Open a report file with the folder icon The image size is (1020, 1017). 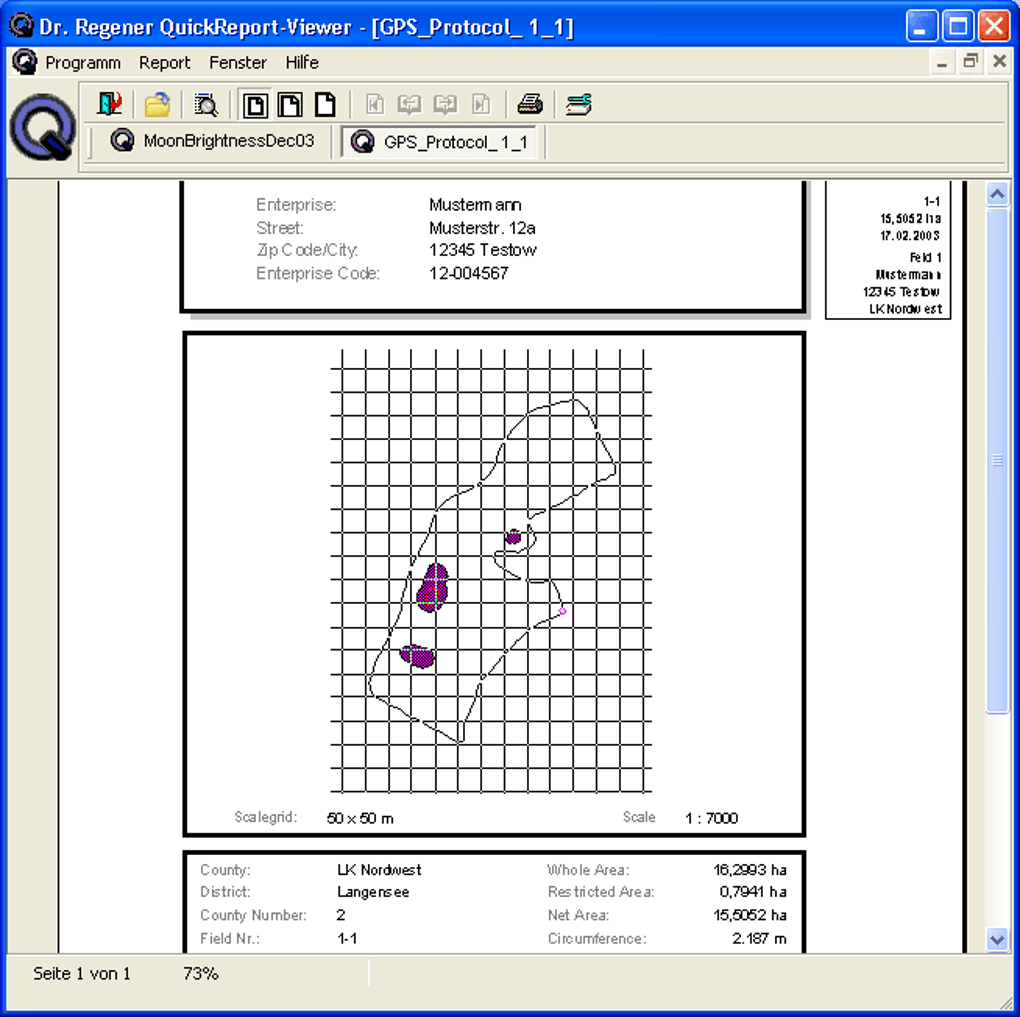point(158,103)
